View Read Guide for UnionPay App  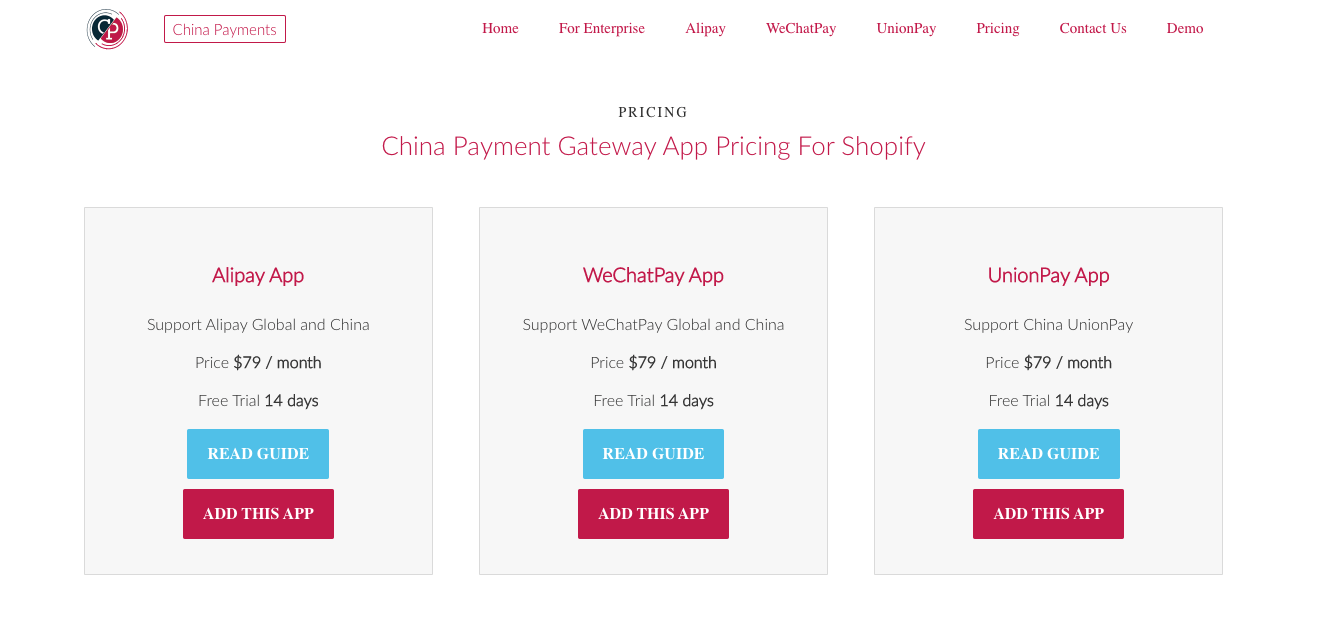tap(1049, 454)
